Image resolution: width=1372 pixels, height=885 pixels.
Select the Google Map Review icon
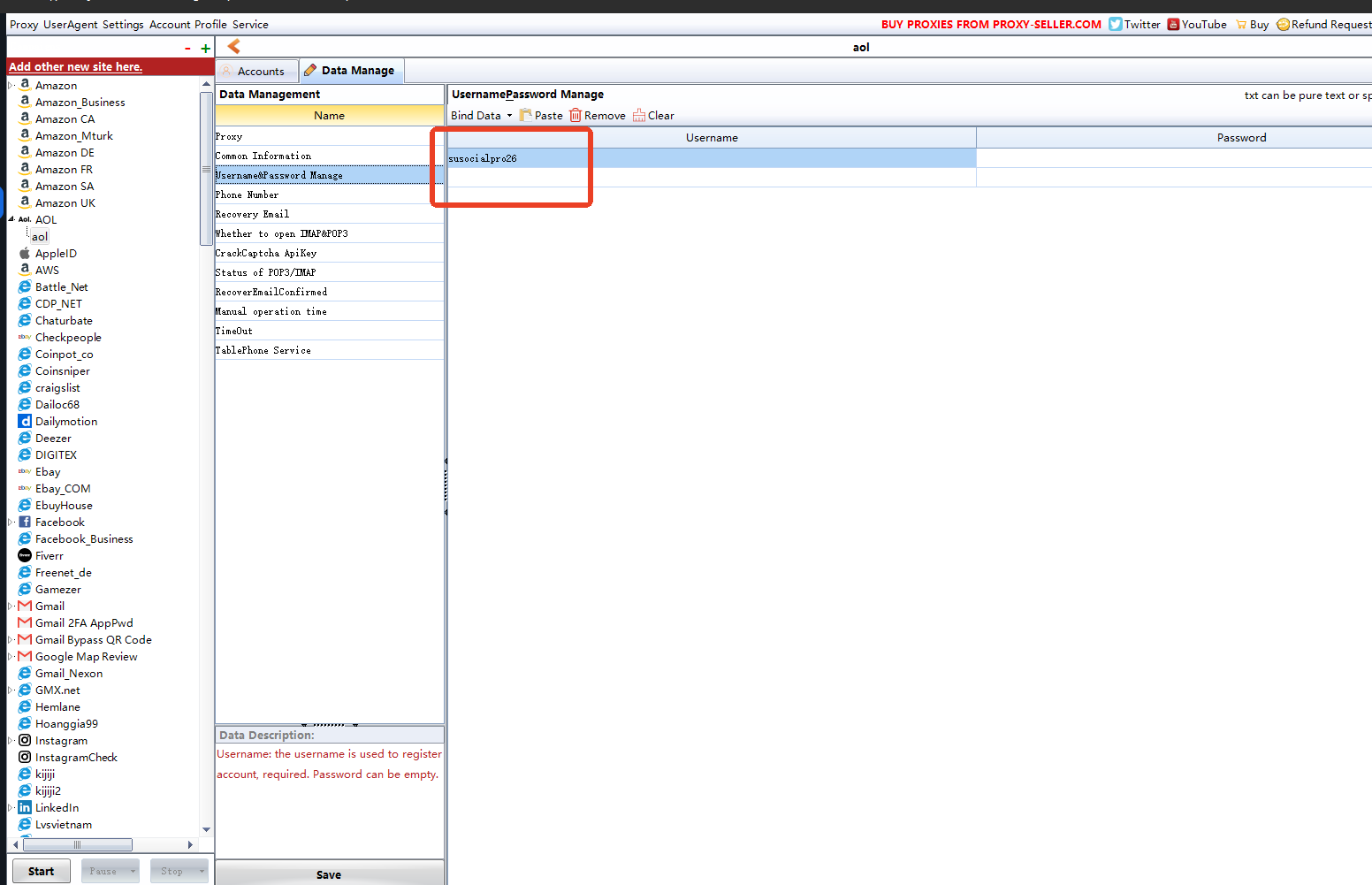coord(25,656)
